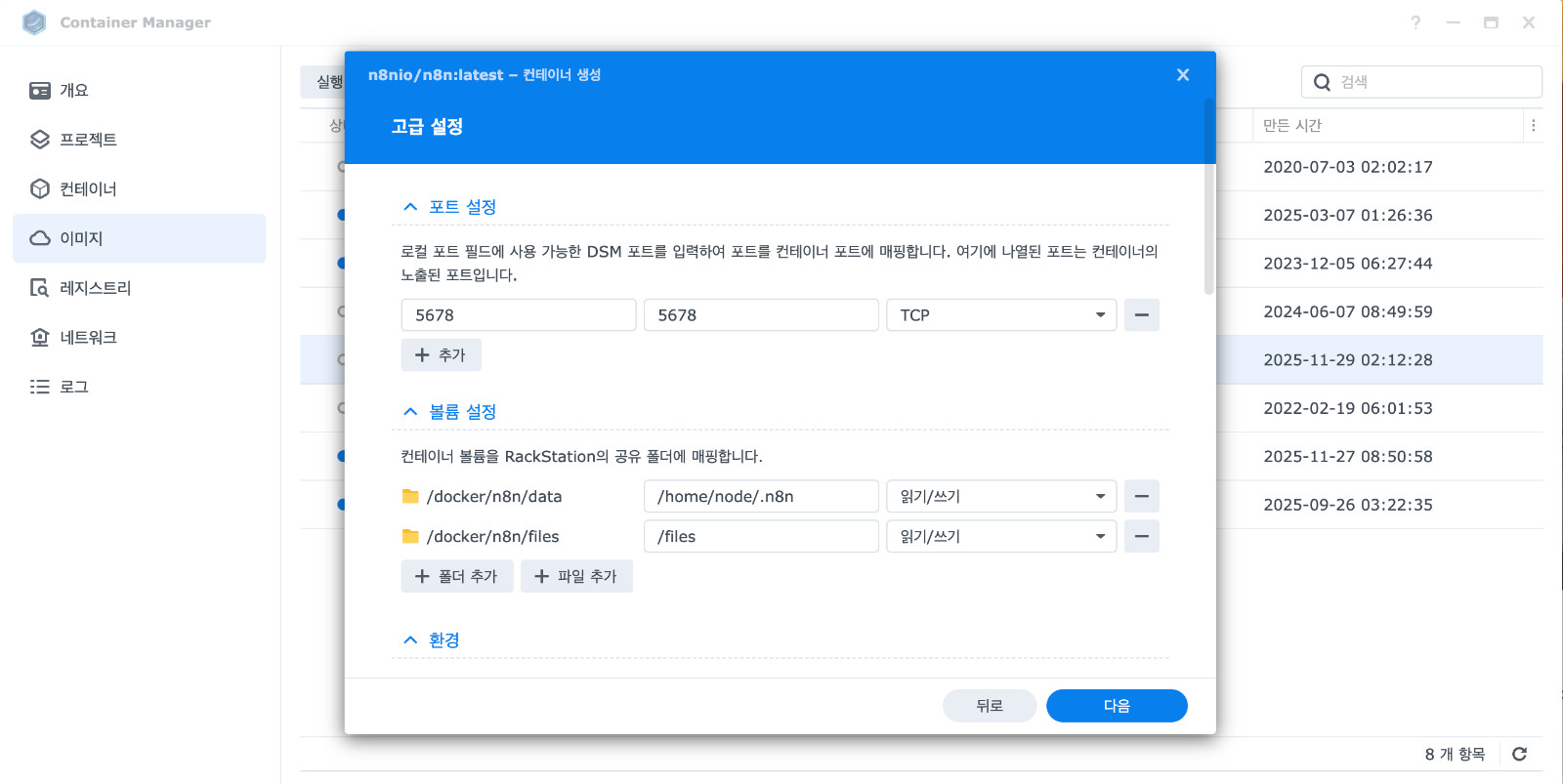Go back with the 뒤로 button
Image resolution: width=1563 pixels, height=784 pixels.
point(990,706)
